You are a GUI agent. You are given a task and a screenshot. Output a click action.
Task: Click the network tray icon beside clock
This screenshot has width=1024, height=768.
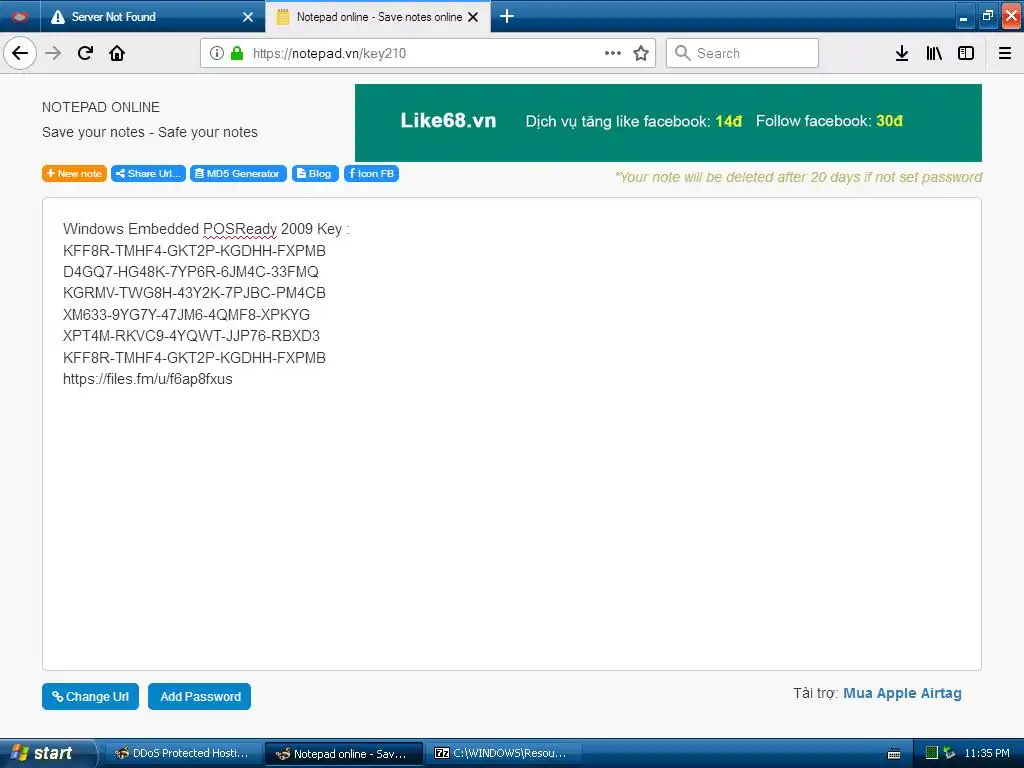[949, 753]
